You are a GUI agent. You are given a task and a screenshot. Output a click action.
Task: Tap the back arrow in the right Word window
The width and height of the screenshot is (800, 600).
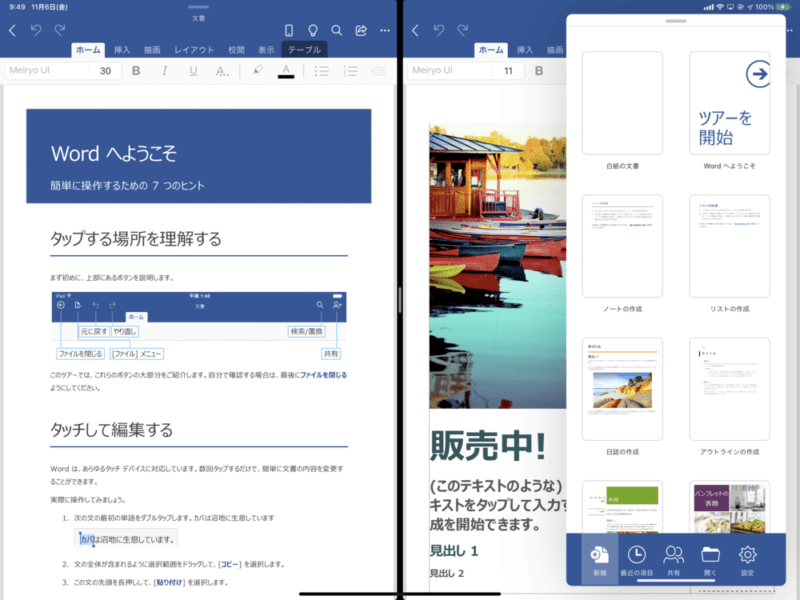point(415,31)
